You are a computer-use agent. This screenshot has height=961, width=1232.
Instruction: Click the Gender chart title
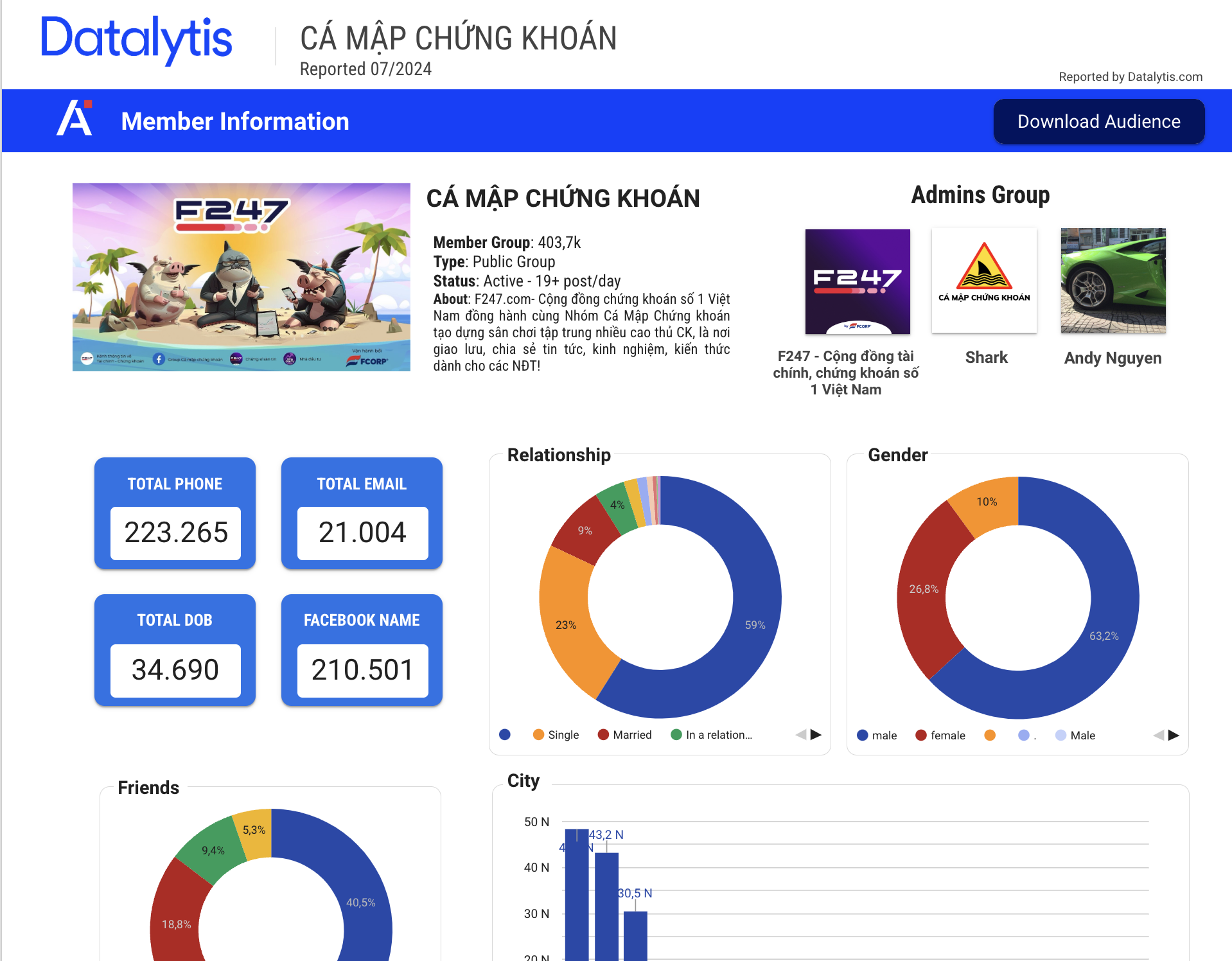click(897, 455)
